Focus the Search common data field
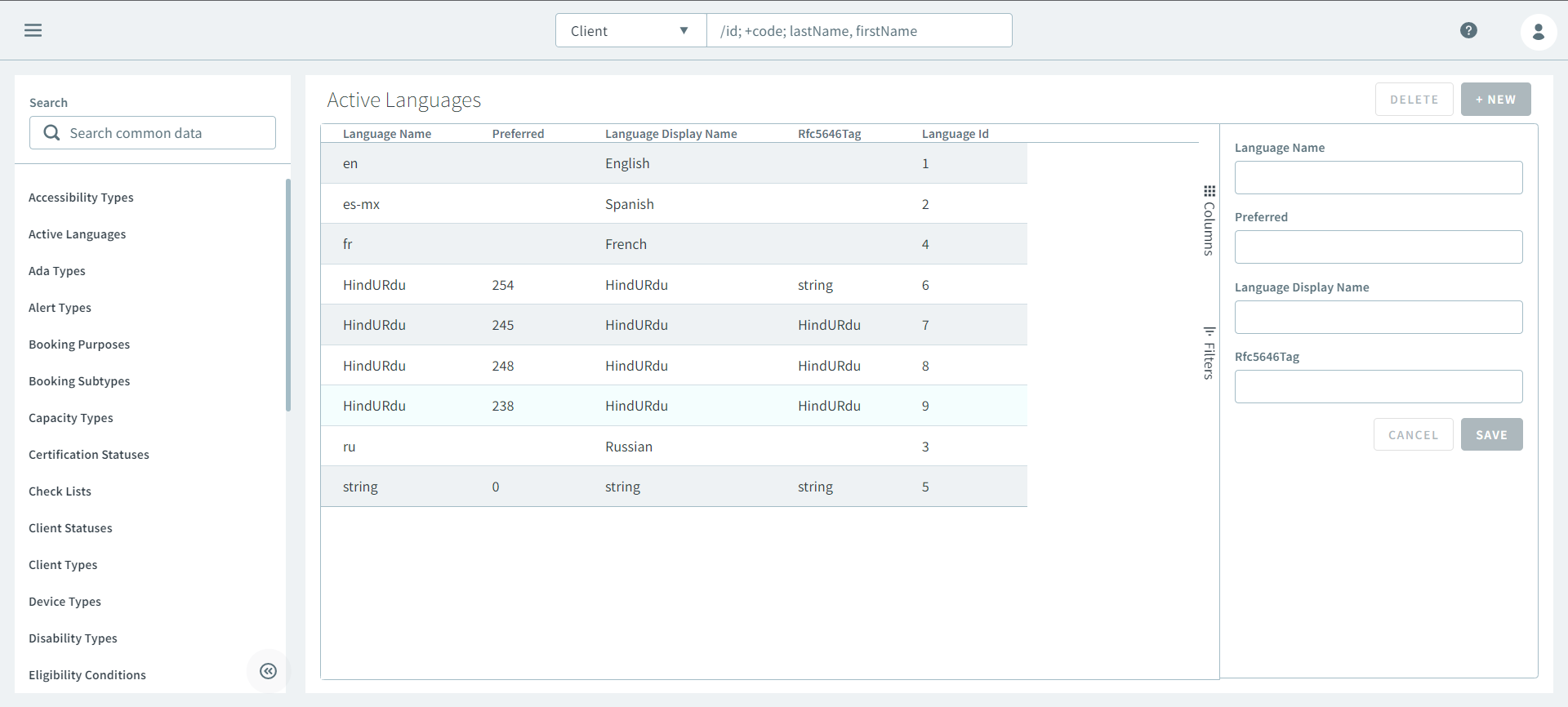1568x707 pixels. 153,132
